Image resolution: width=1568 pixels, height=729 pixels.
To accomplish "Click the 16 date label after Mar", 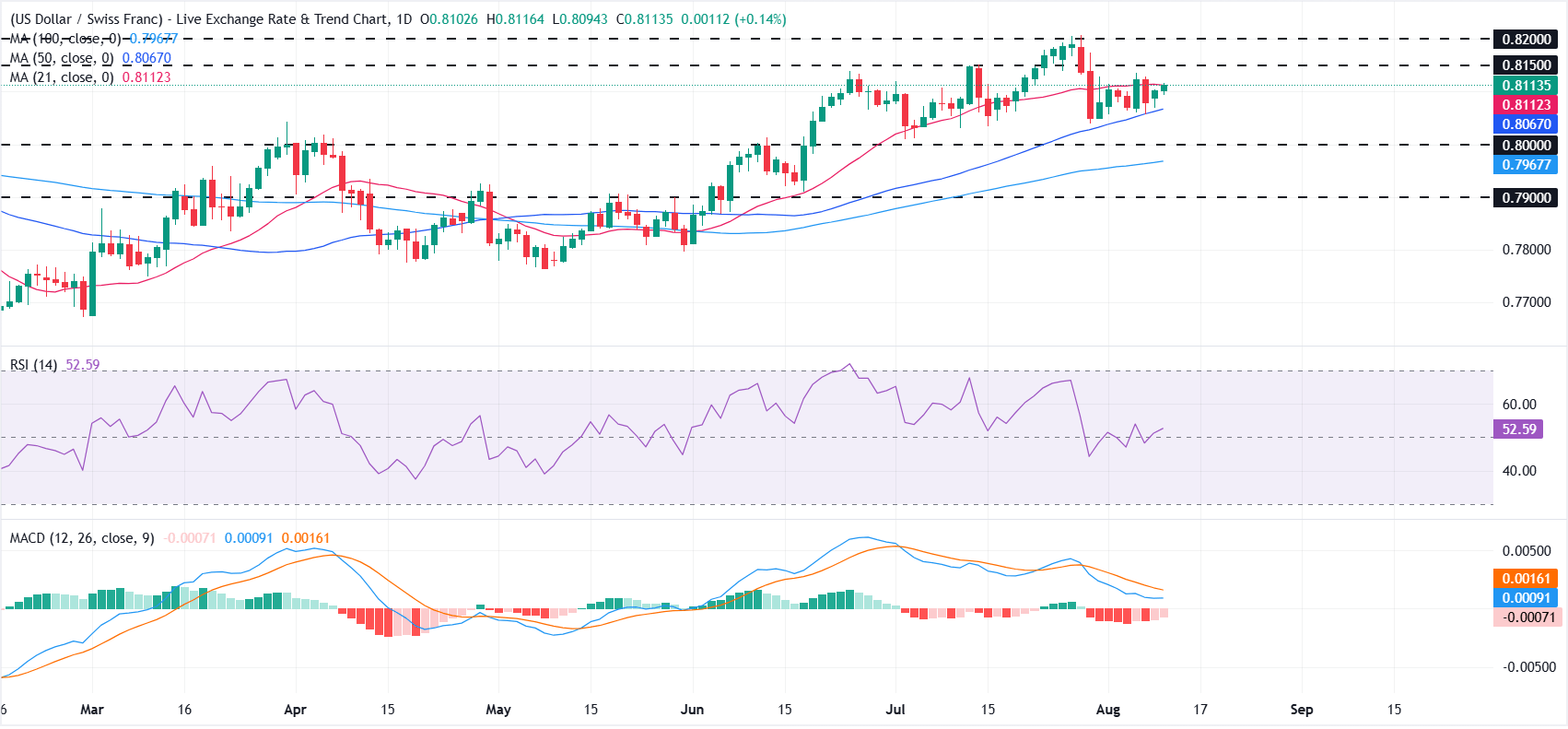I will tap(184, 710).
